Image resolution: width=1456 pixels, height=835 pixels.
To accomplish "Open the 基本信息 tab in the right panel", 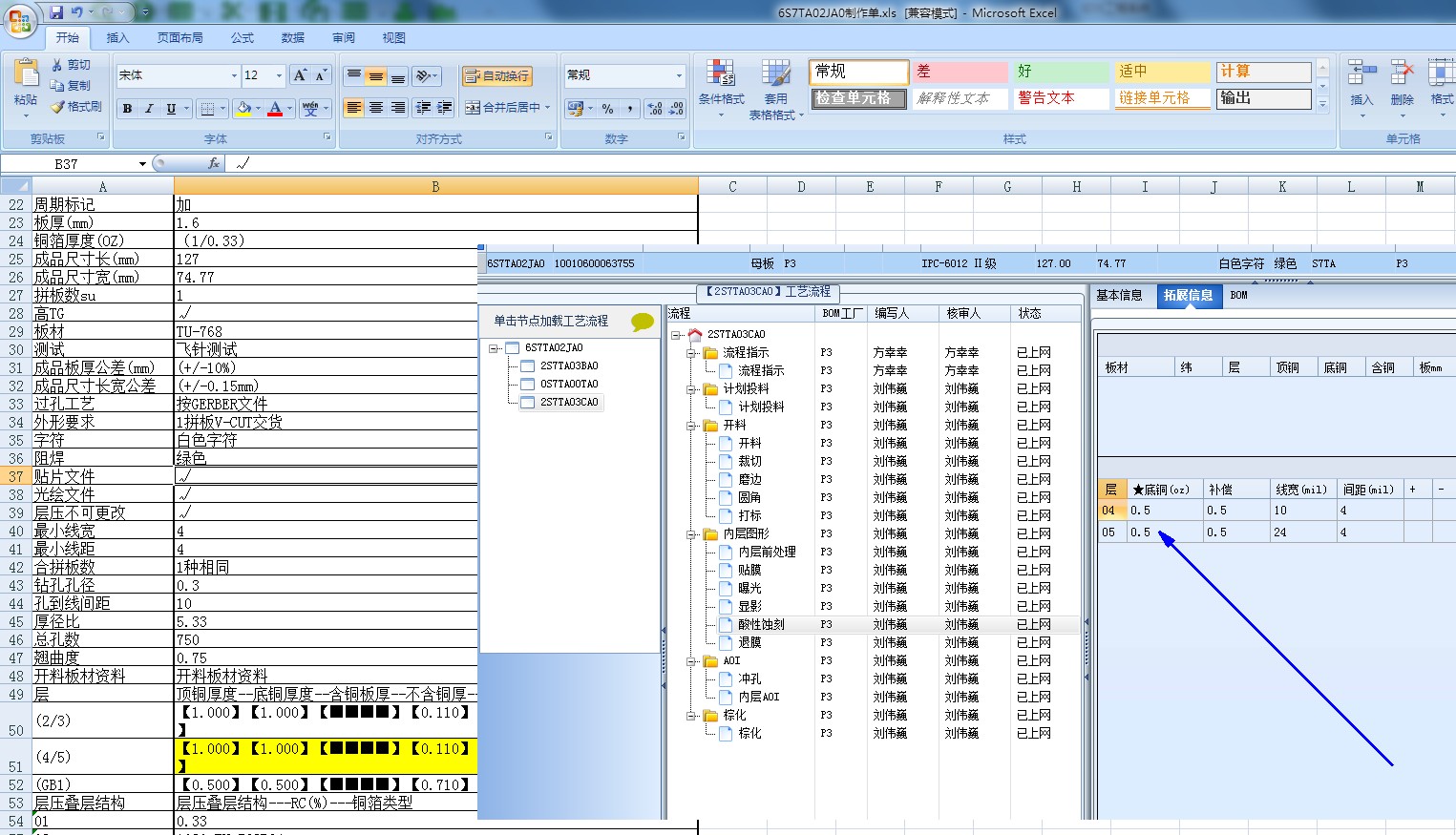I will 1119,296.
